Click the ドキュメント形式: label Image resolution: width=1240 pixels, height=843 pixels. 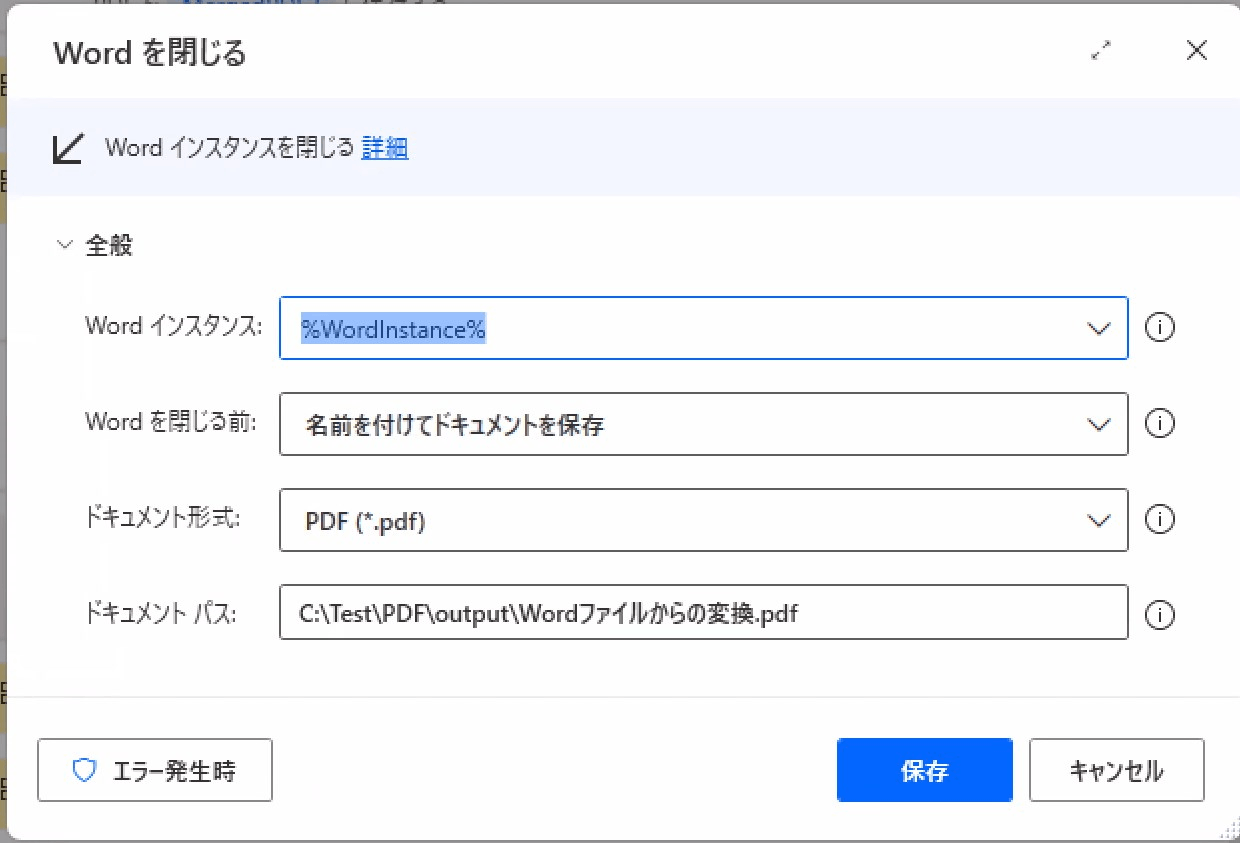click(x=163, y=519)
